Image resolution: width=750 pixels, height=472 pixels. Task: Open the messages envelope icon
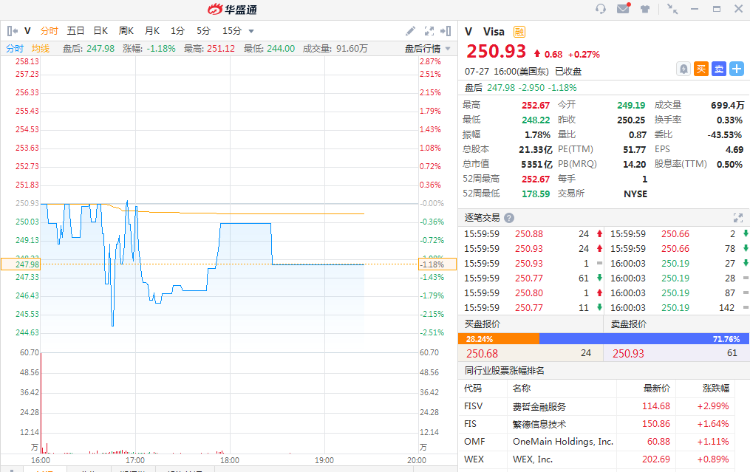tap(623, 9)
